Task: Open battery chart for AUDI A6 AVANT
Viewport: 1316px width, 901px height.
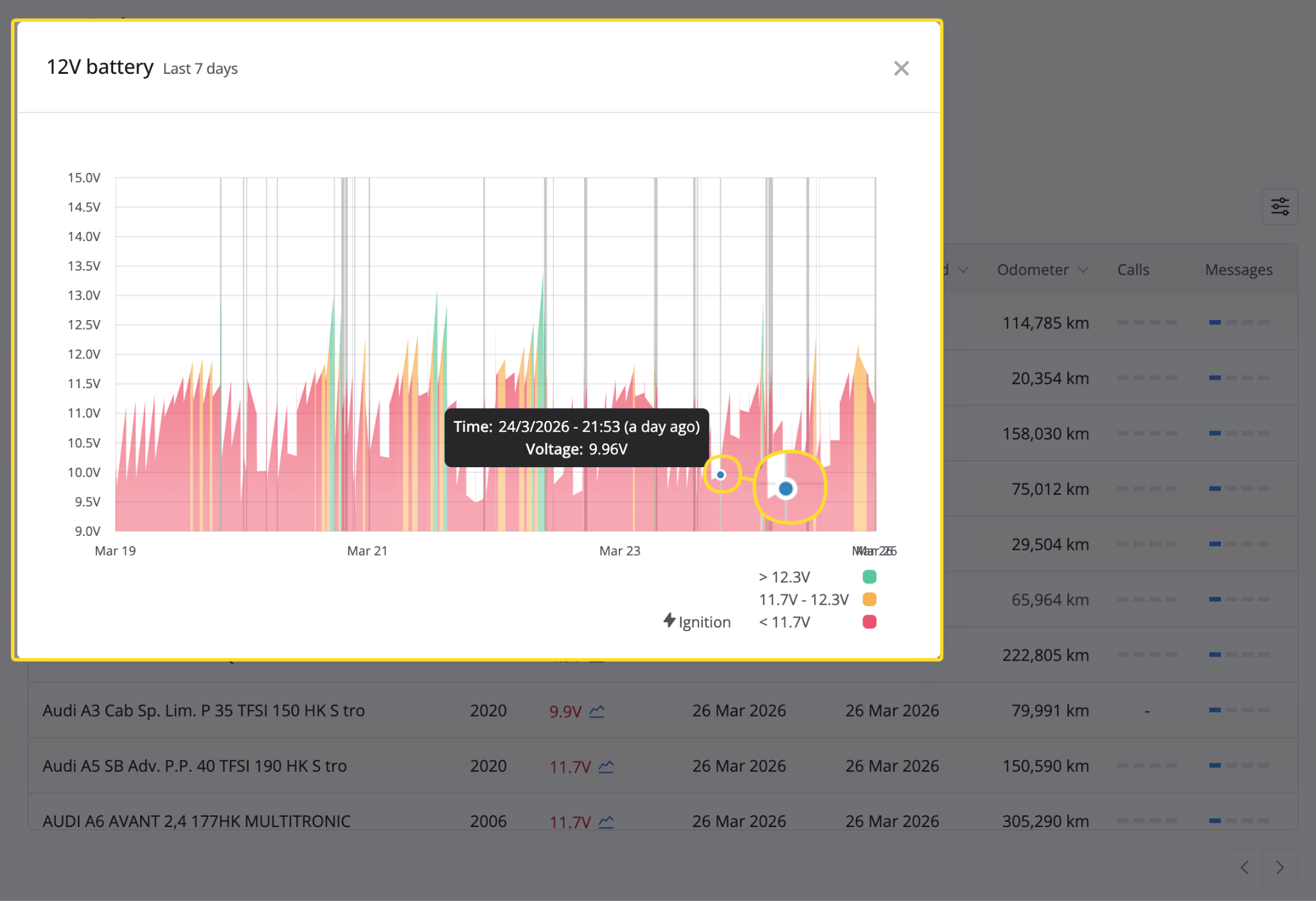Action: pyautogui.click(x=606, y=822)
